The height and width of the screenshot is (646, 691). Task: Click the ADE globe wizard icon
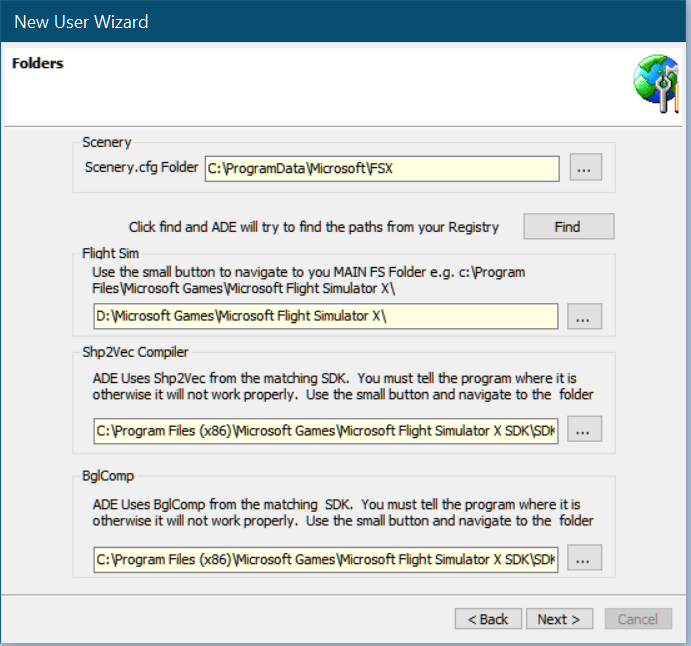click(655, 87)
